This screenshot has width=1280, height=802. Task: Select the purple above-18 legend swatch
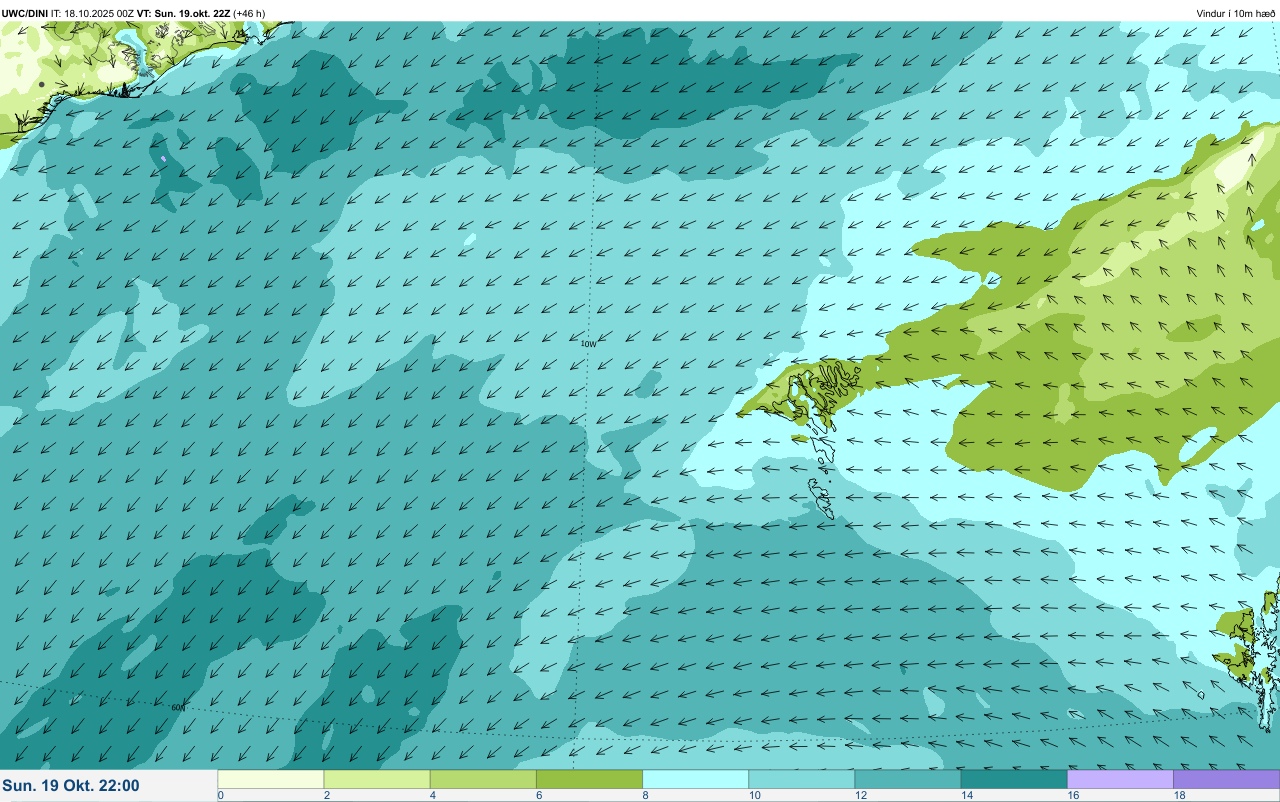(x=1226, y=779)
